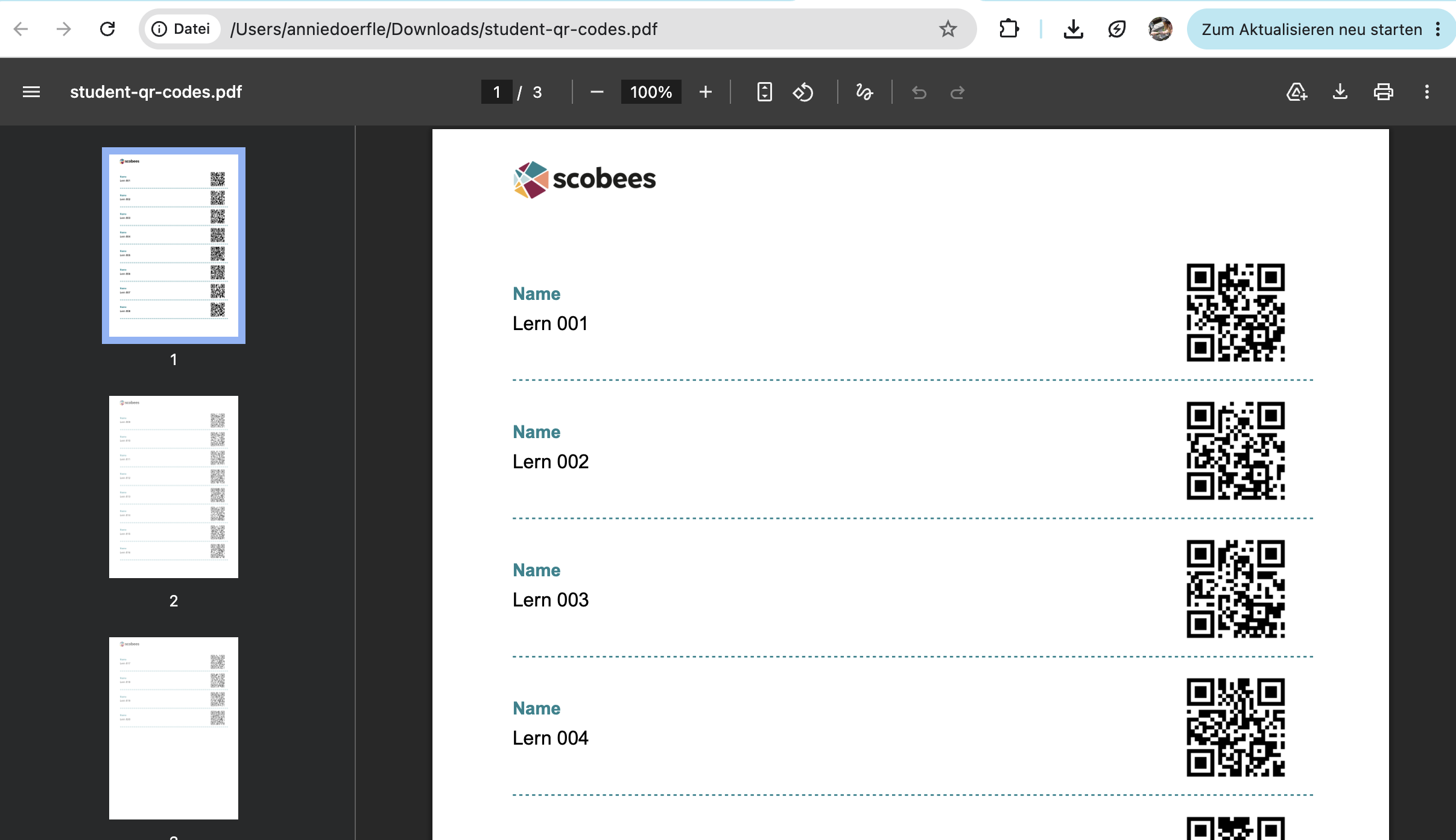Image resolution: width=1456 pixels, height=840 pixels.
Task: Click the text 'Lern 001'
Action: [x=550, y=323]
